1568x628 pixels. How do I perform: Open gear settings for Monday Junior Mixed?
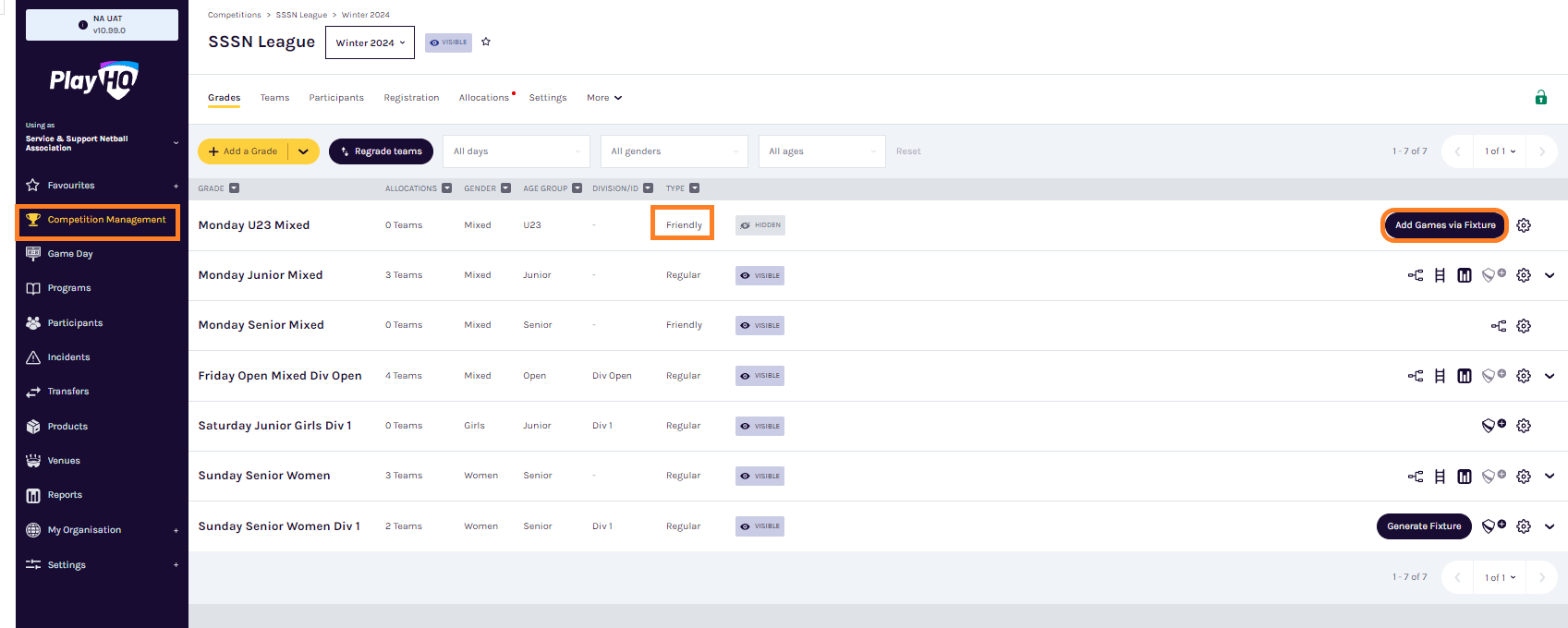[1524, 275]
